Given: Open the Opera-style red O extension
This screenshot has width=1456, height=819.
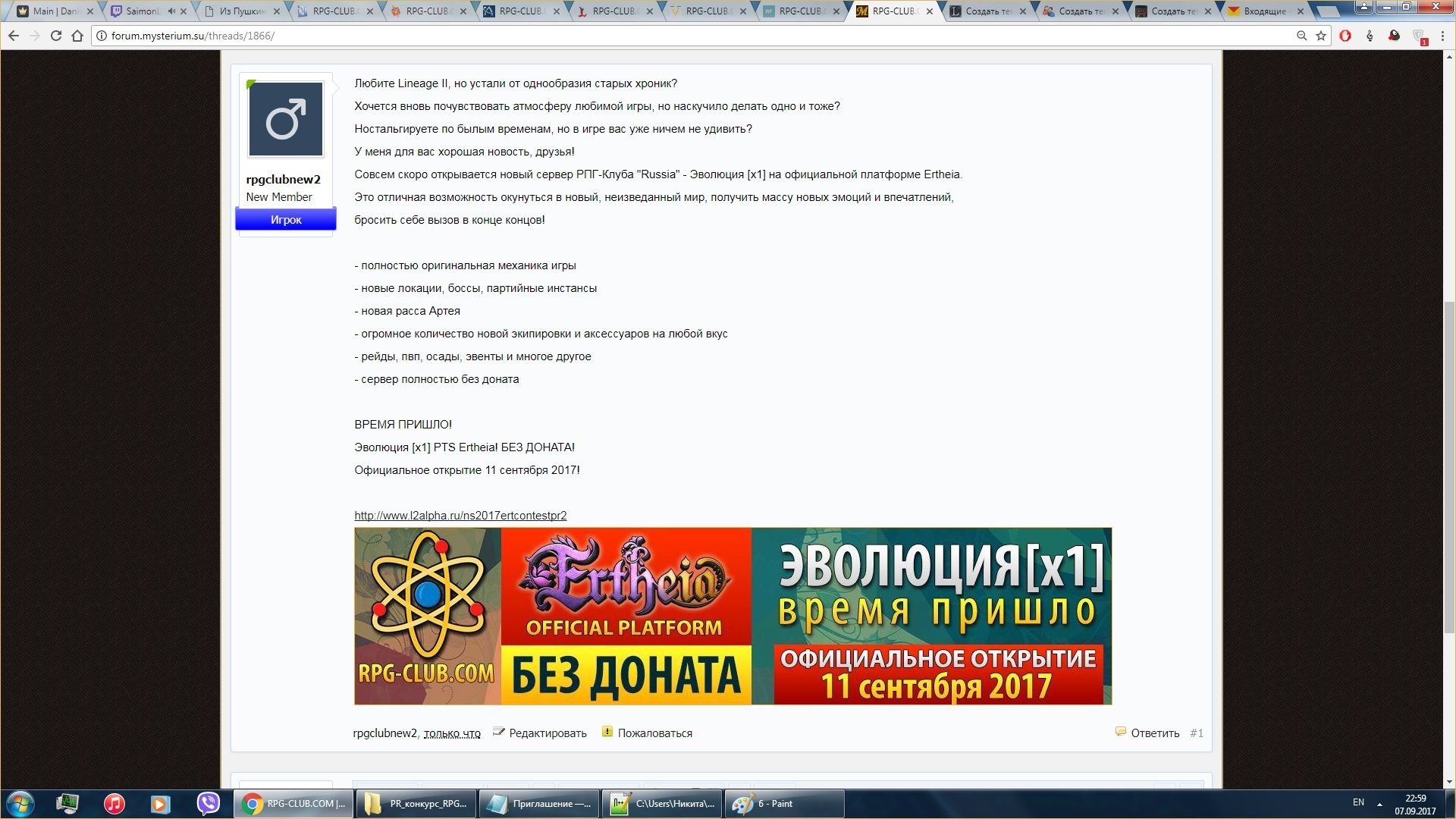Looking at the screenshot, I should tap(1345, 36).
